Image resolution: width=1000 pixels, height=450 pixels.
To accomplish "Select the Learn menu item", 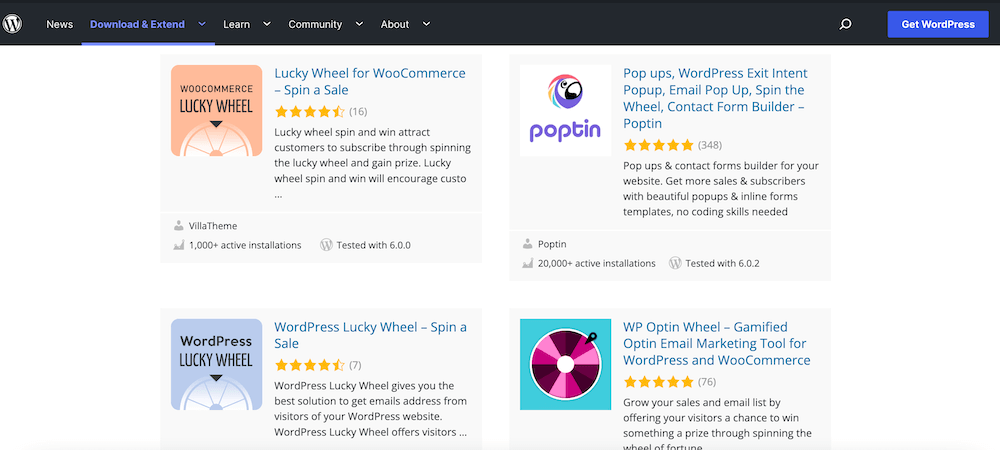I will pos(237,24).
